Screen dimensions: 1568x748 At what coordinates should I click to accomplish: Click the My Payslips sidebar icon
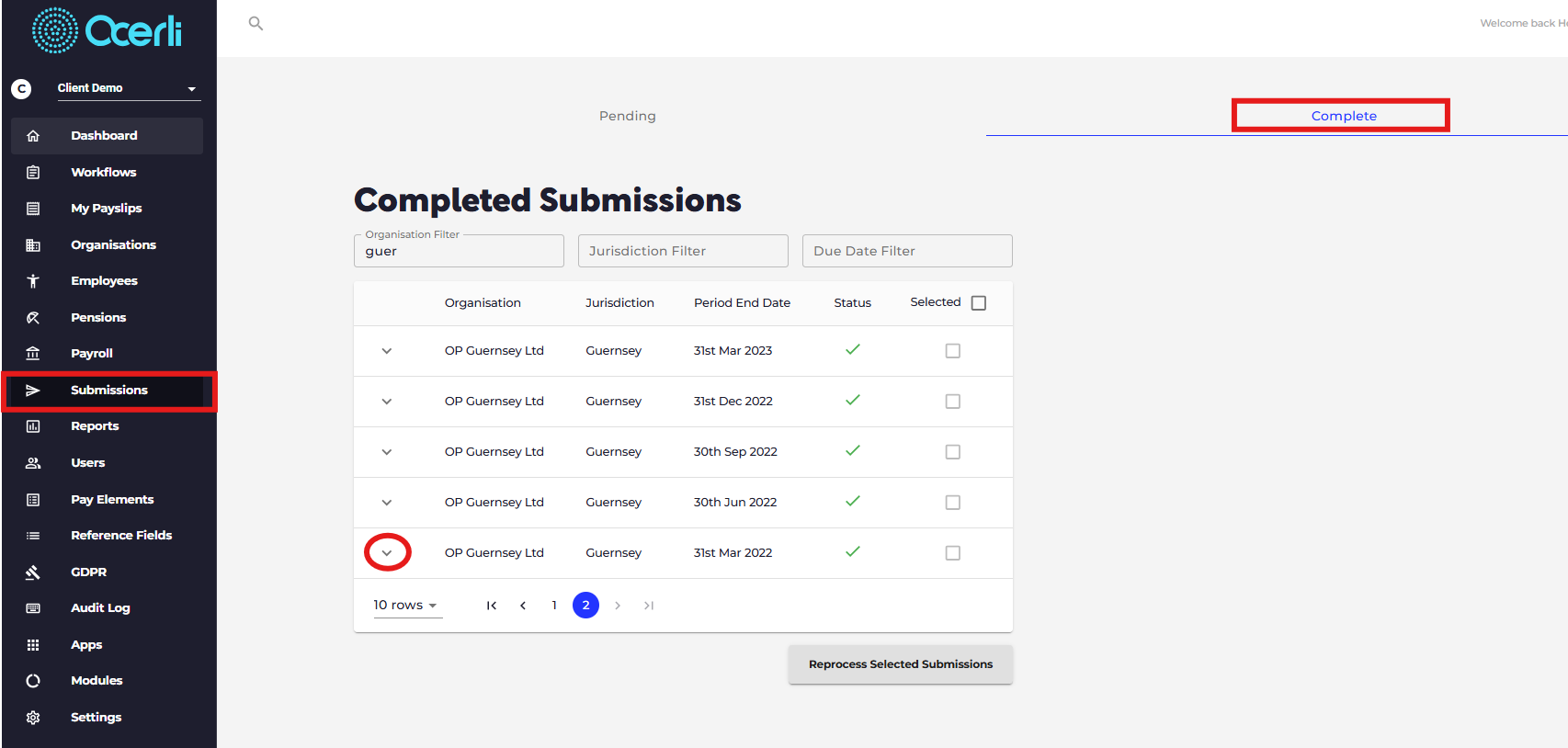(x=33, y=209)
